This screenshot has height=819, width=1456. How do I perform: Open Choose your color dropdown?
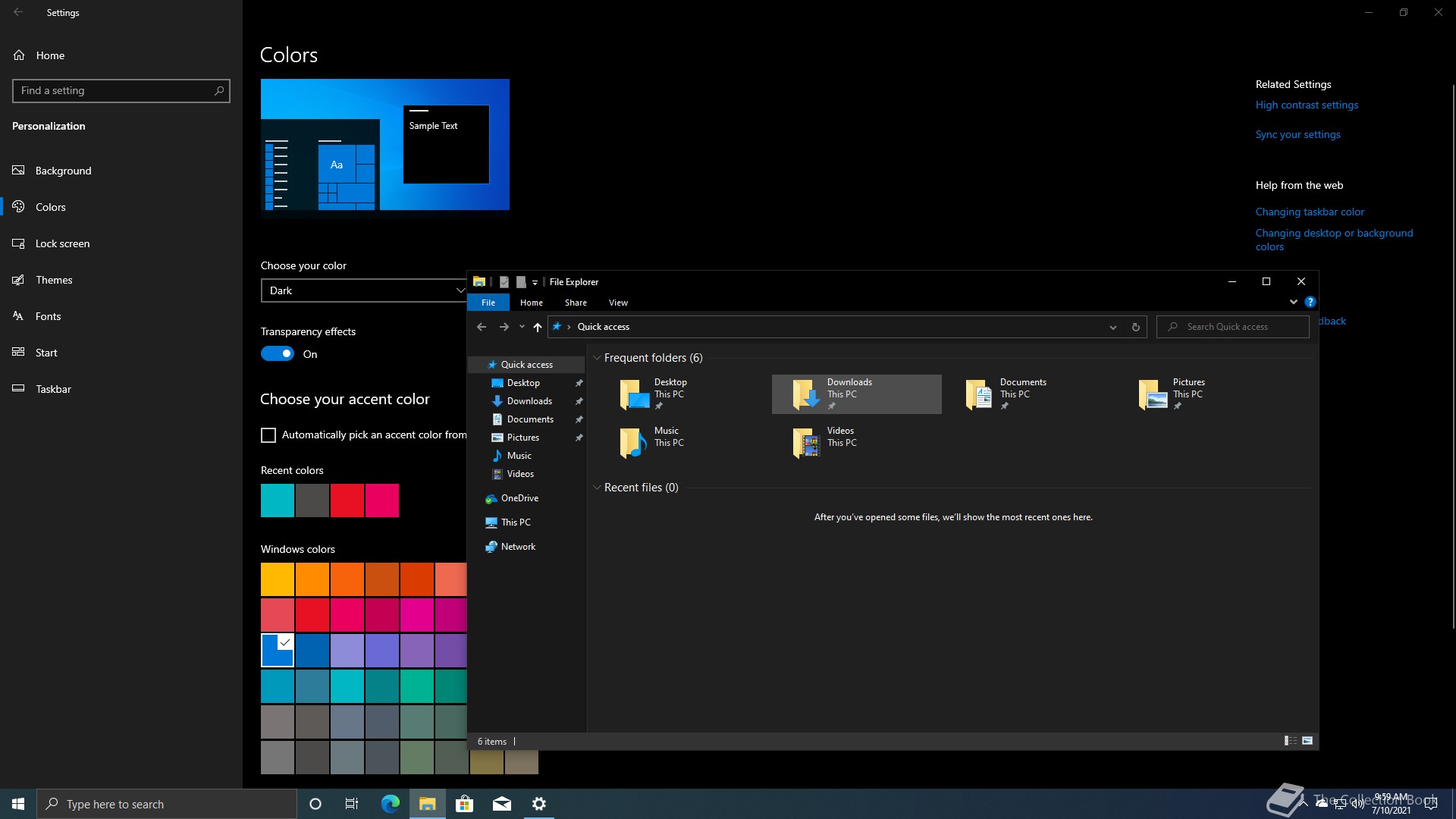(x=364, y=290)
